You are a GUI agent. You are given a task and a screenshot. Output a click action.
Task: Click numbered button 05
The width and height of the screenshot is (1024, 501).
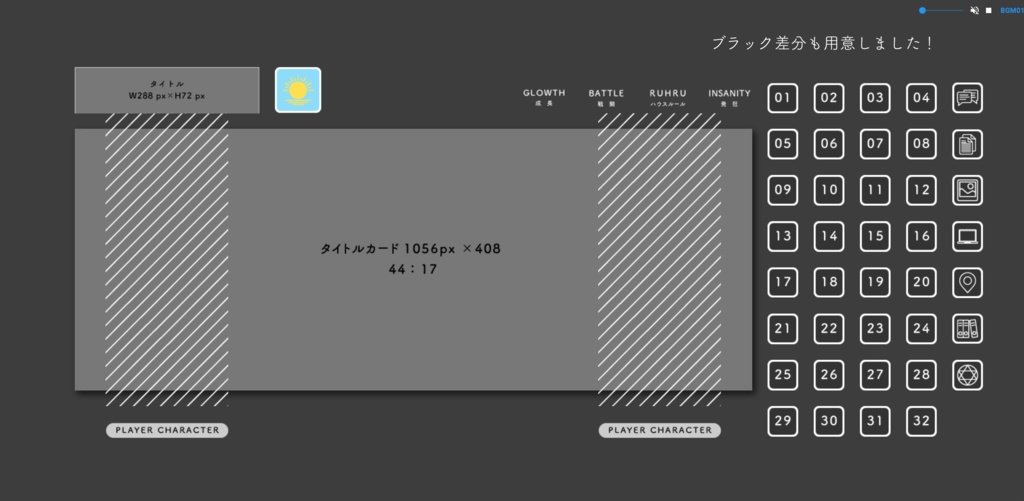pos(782,144)
